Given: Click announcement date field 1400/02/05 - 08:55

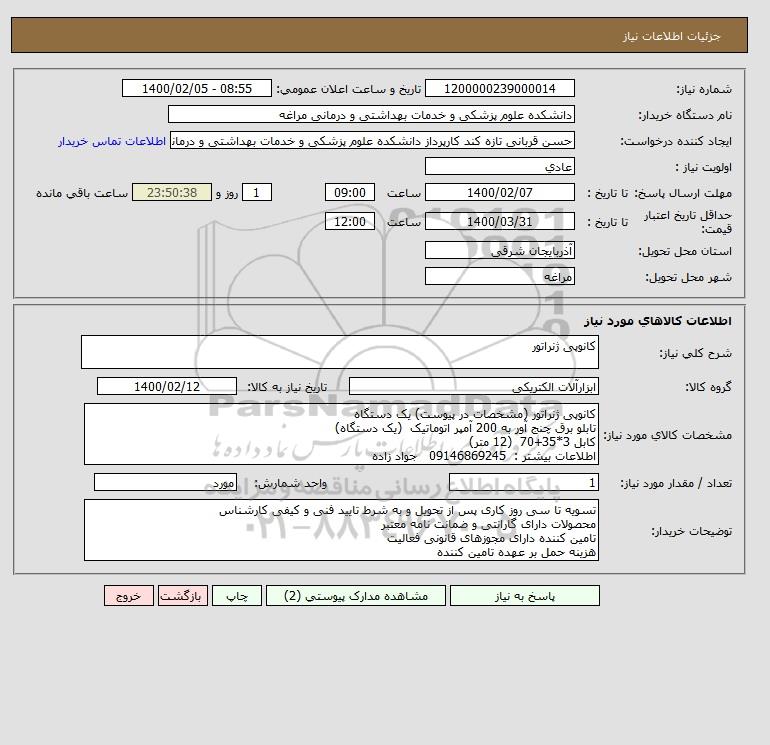Looking at the screenshot, I should pyautogui.click(x=196, y=88).
